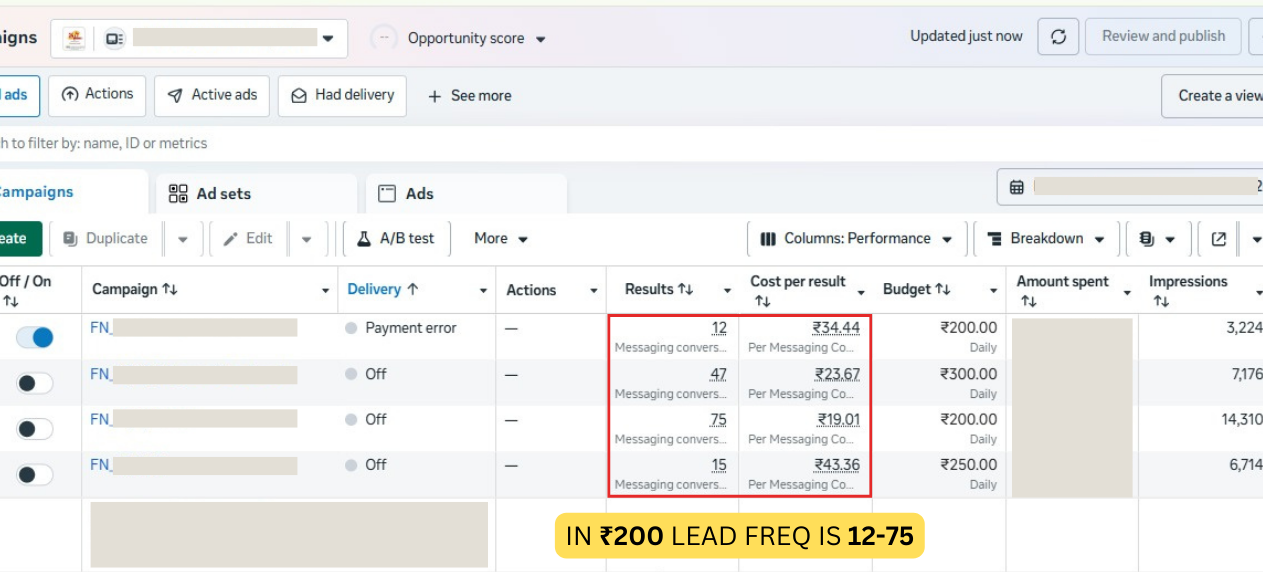This screenshot has height=572, width=1263.
Task: Click the A/B test flask button
Action: (397, 239)
